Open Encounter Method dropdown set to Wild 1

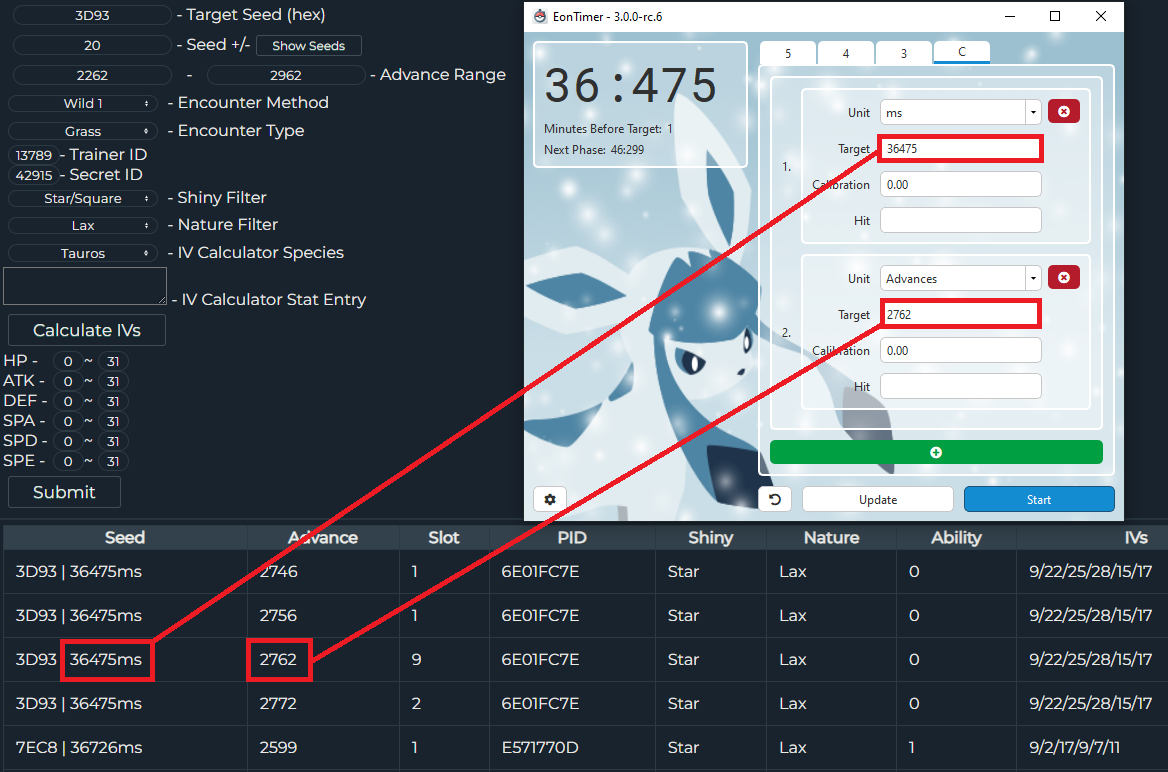83,104
